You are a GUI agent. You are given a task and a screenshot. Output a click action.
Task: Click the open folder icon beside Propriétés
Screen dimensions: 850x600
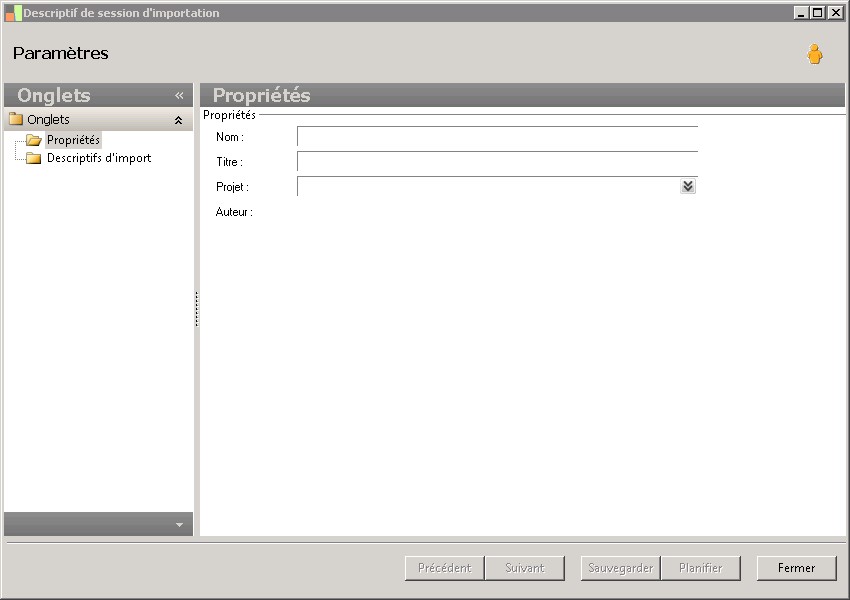34,140
